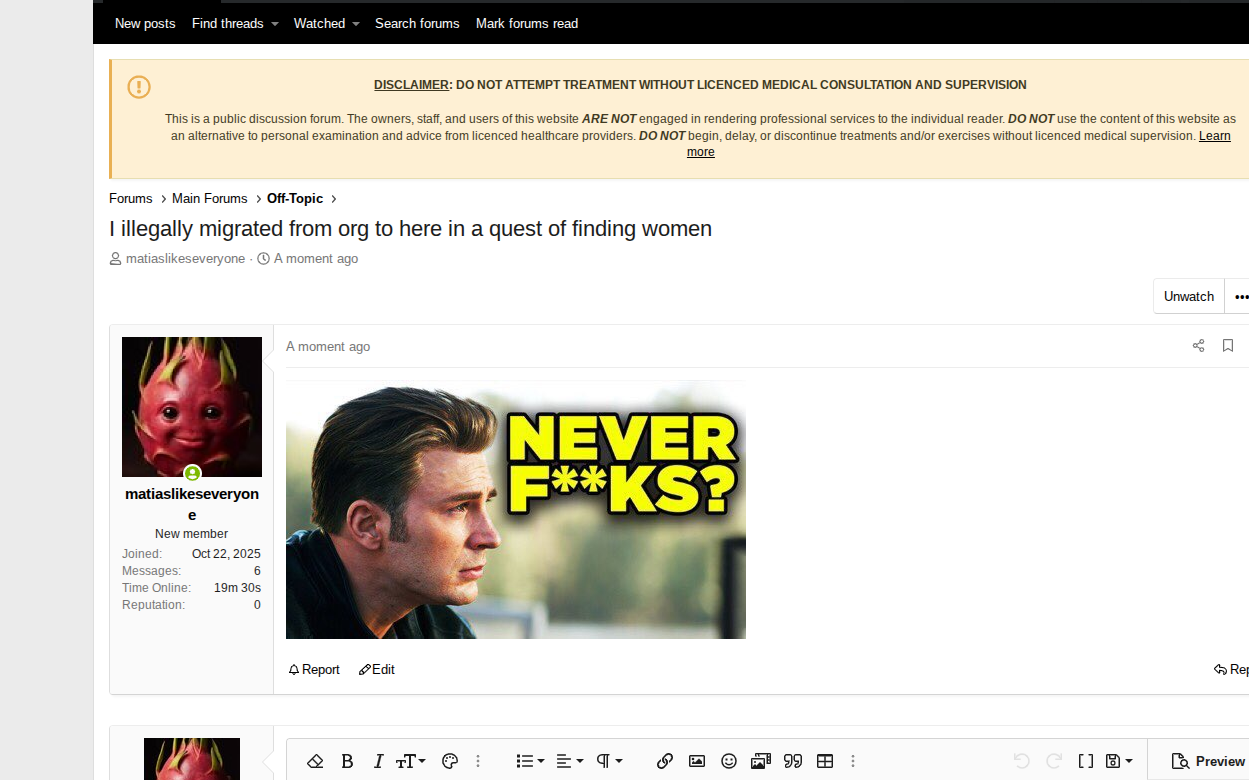Click the insert link icon

[665, 761]
